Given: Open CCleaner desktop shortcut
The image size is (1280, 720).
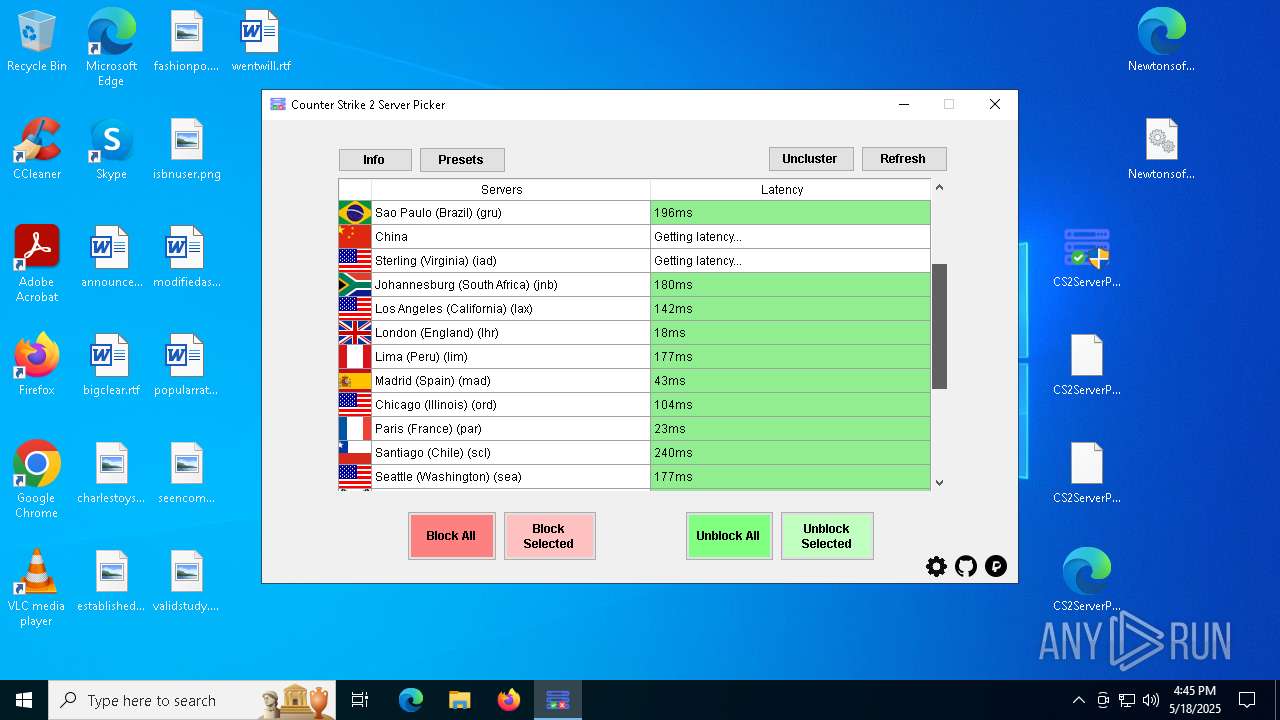Looking at the screenshot, I should [x=37, y=150].
